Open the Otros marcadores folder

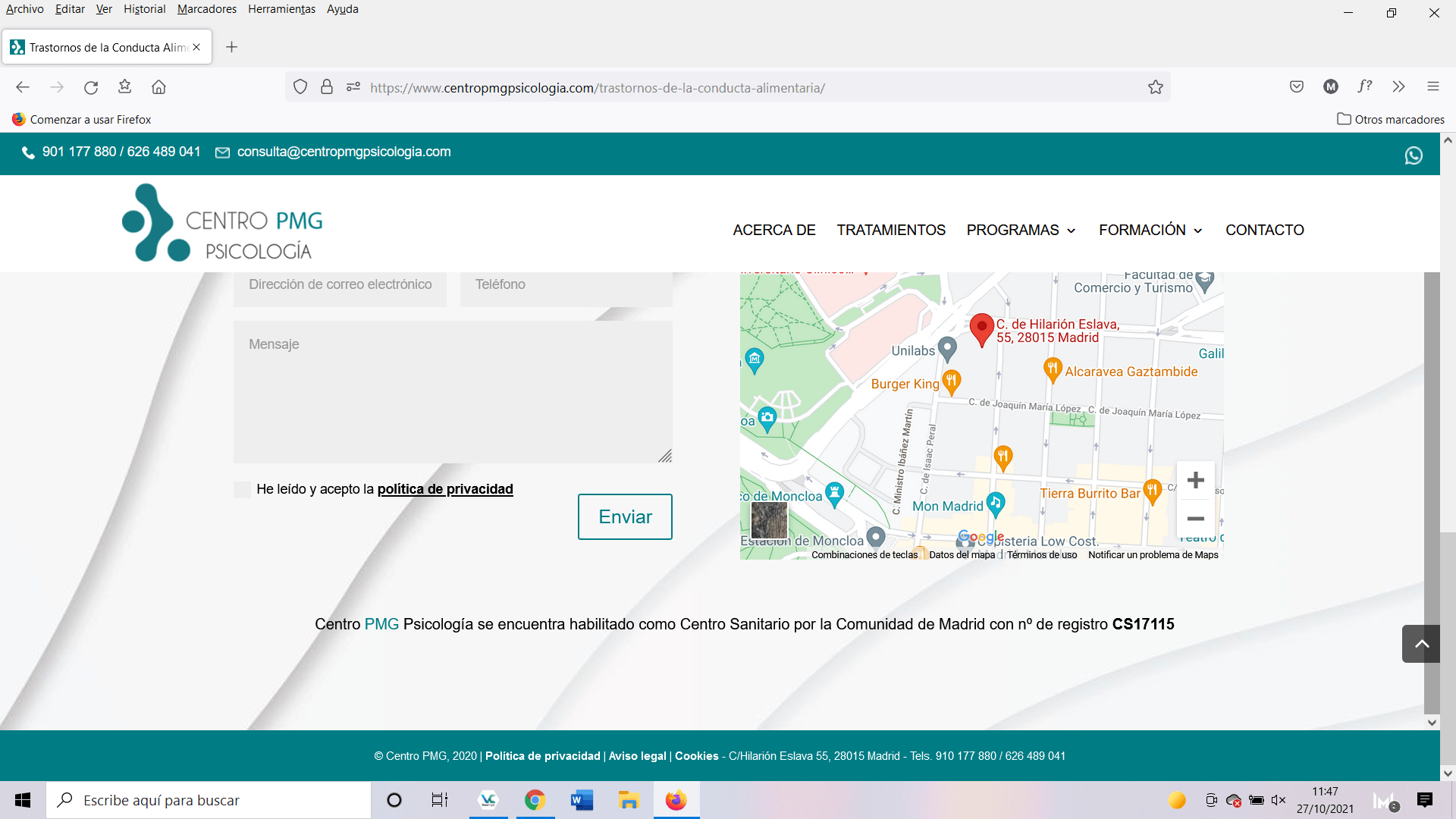click(1391, 120)
